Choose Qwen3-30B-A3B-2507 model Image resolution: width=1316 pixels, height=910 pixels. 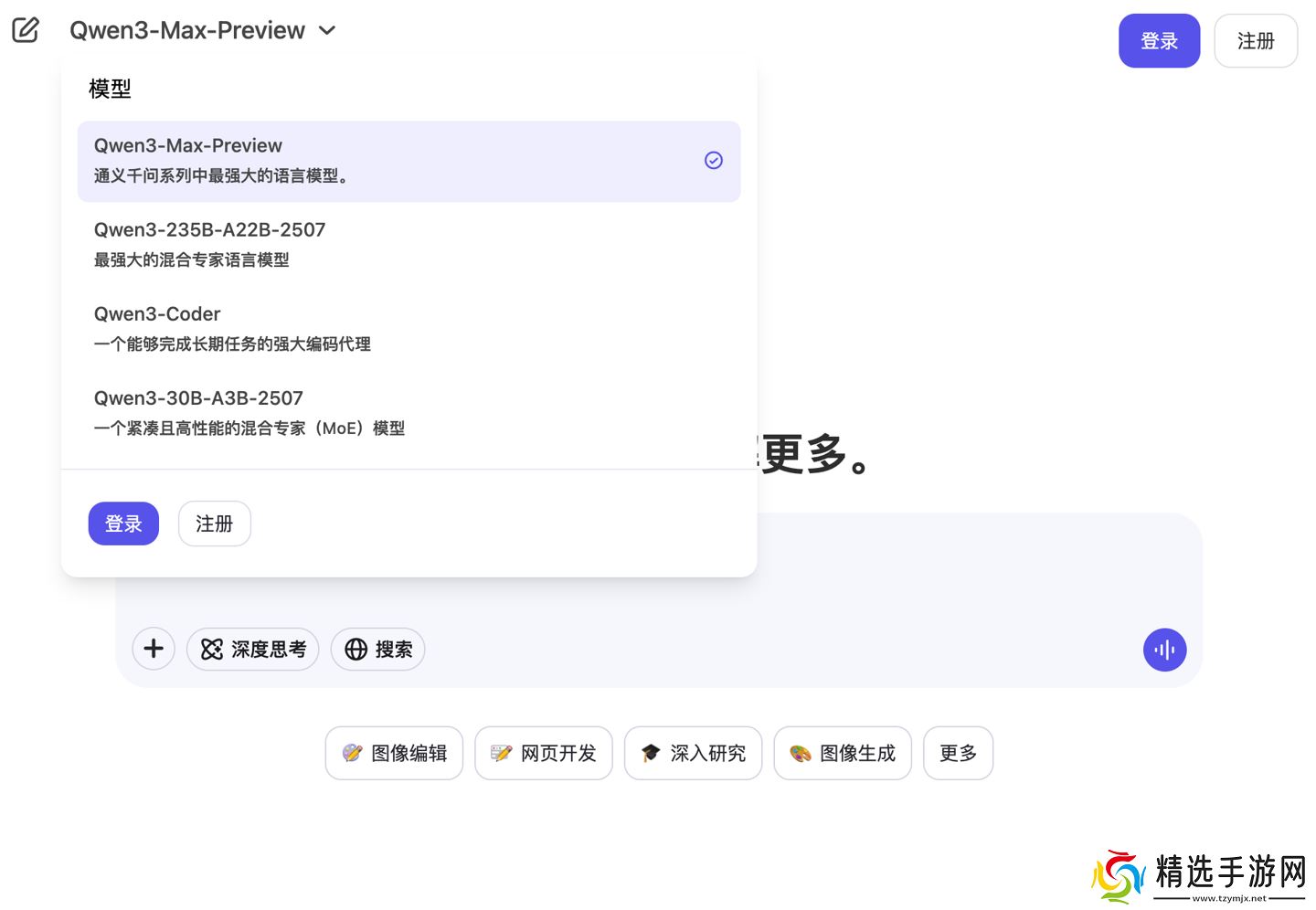tap(409, 412)
